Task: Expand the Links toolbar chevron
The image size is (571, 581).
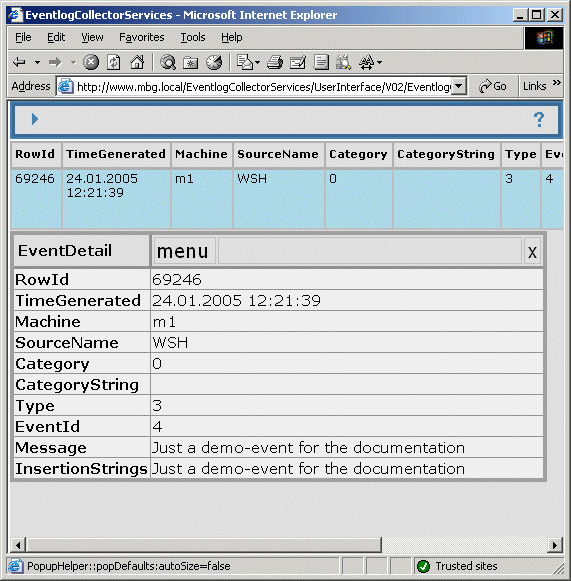Action: click(557, 83)
